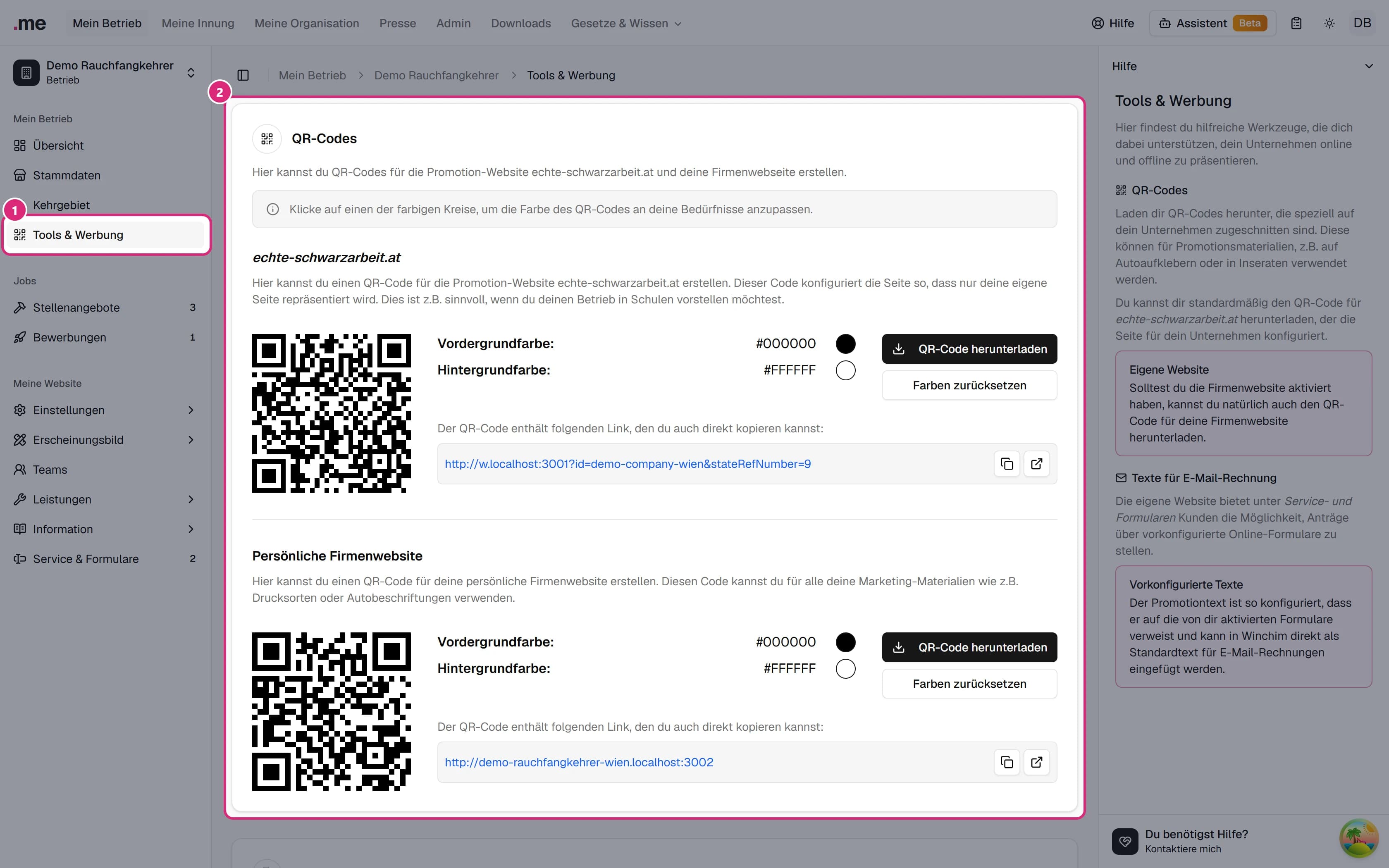Click the .me logo
The height and width of the screenshot is (868, 1389).
(29, 24)
